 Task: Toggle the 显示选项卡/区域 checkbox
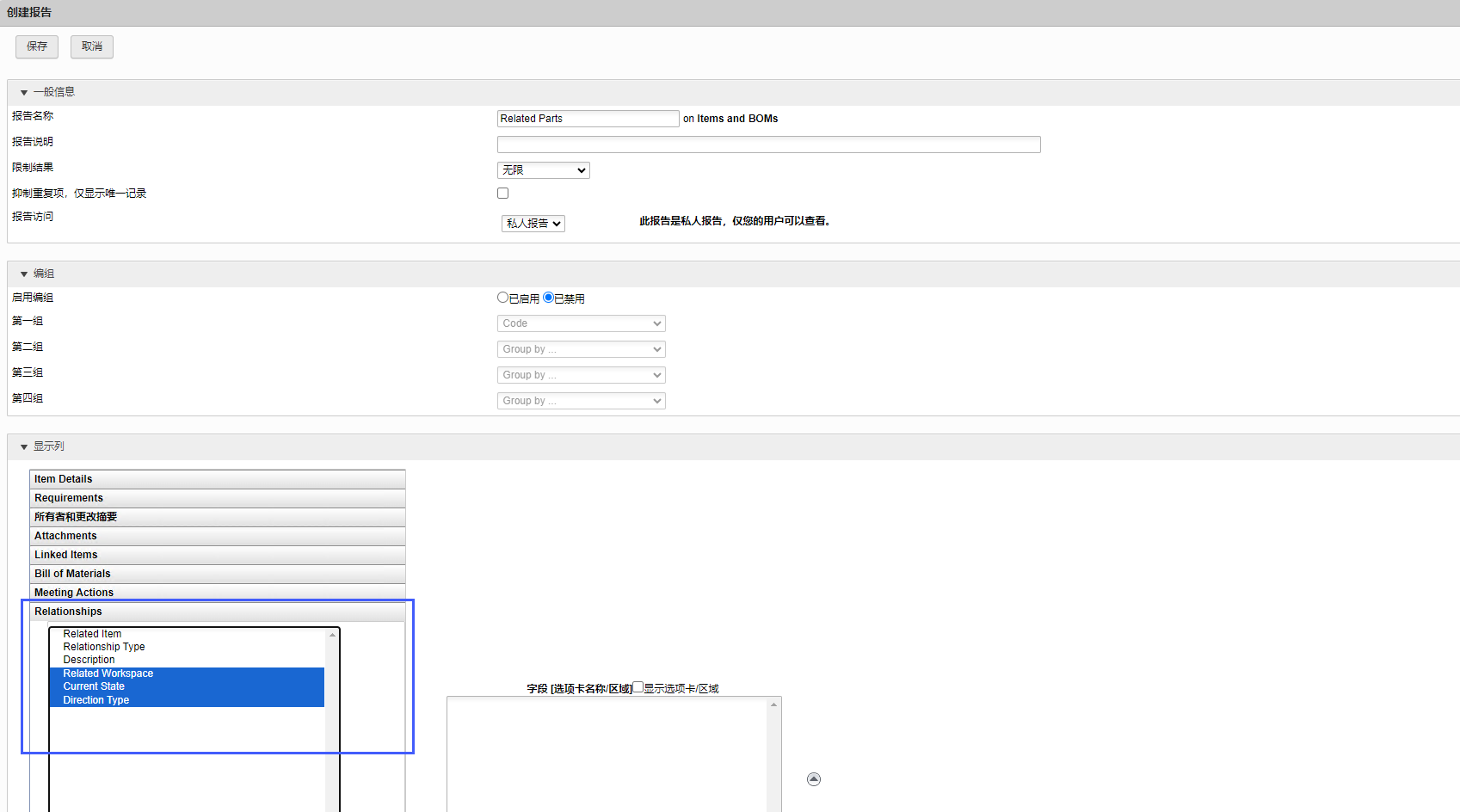(638, 687)
